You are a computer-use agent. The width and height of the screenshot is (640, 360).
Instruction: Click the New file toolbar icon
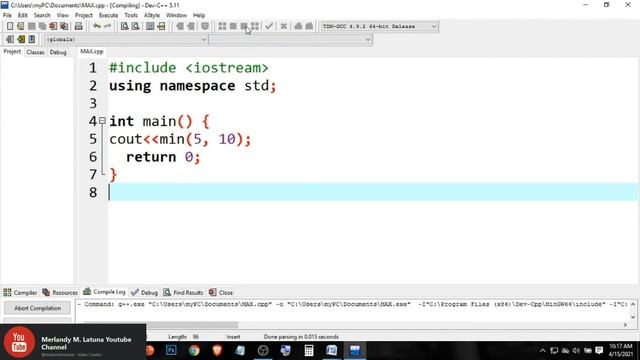(x=10, y=26)
